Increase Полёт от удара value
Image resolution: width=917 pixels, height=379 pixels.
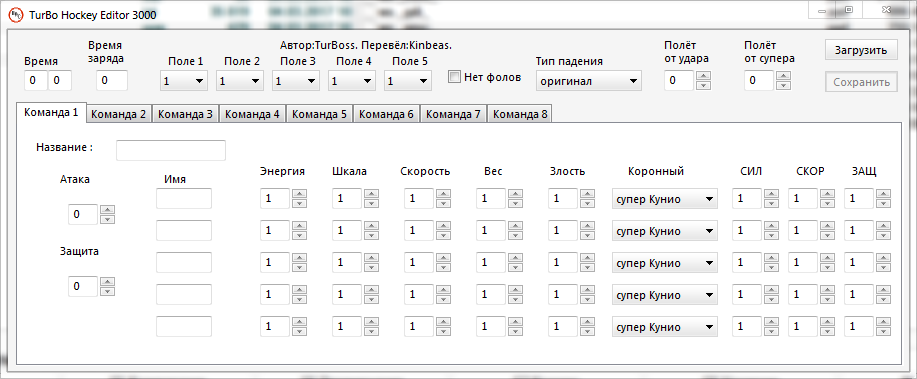tap(704, 75)
